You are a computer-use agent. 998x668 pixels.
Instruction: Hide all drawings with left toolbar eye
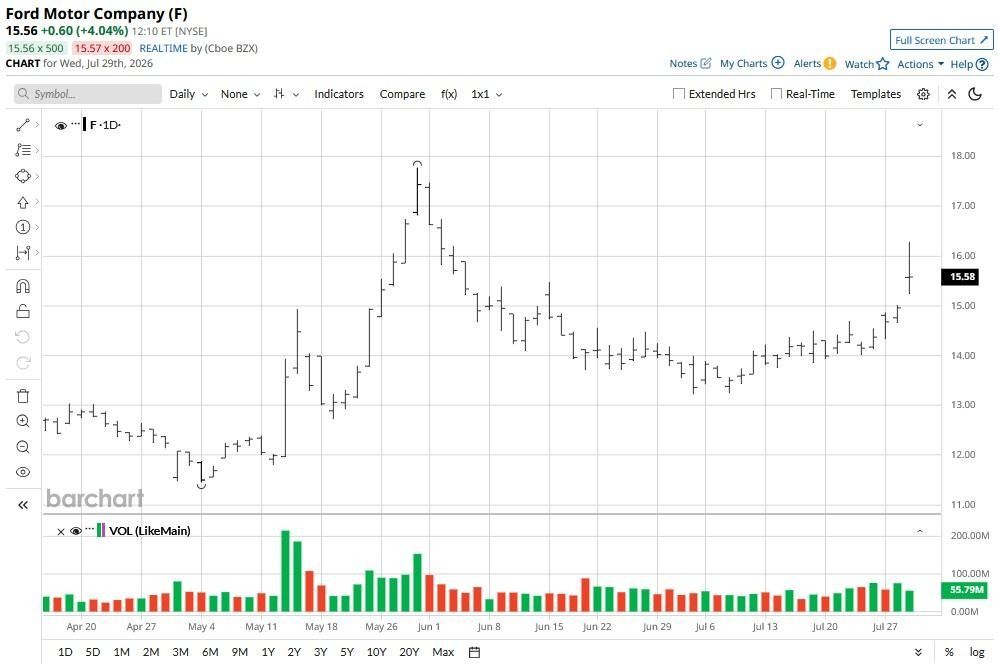(x=23, y=472)
